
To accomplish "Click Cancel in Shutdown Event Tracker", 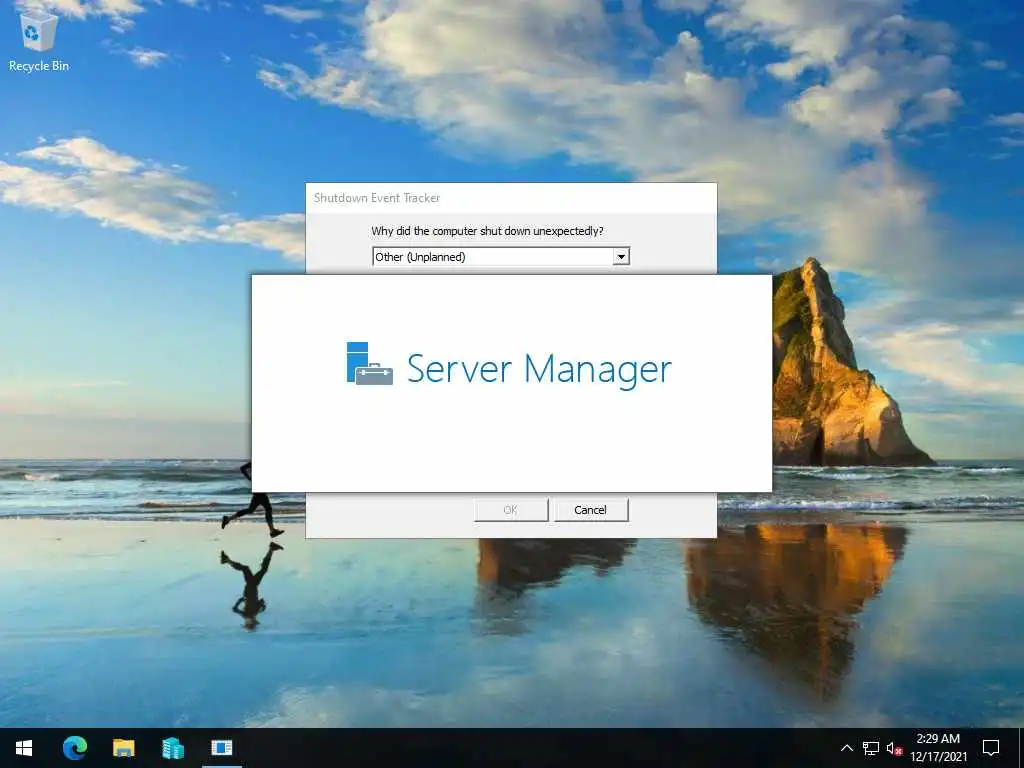I will pyautogui.click(x=590, y=510).
